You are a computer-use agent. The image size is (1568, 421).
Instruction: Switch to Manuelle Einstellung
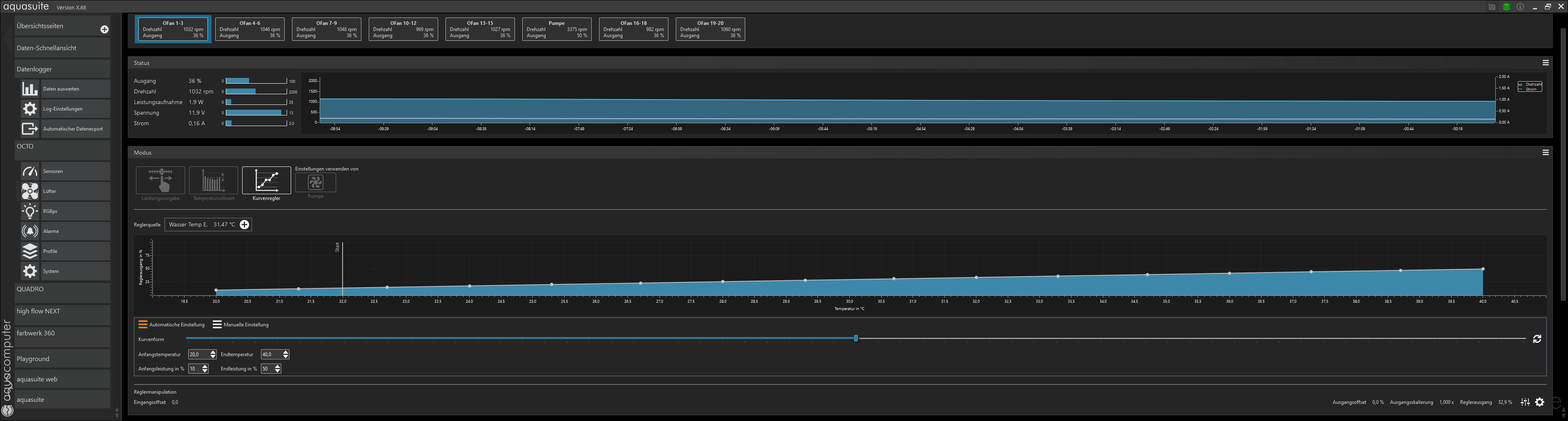tap(241, 325)
